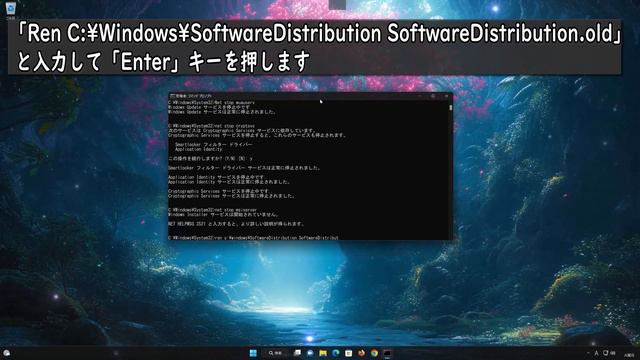Maximize the Command Prompt window
This screenshot has height=360, width=640.
tap(433, 96)
